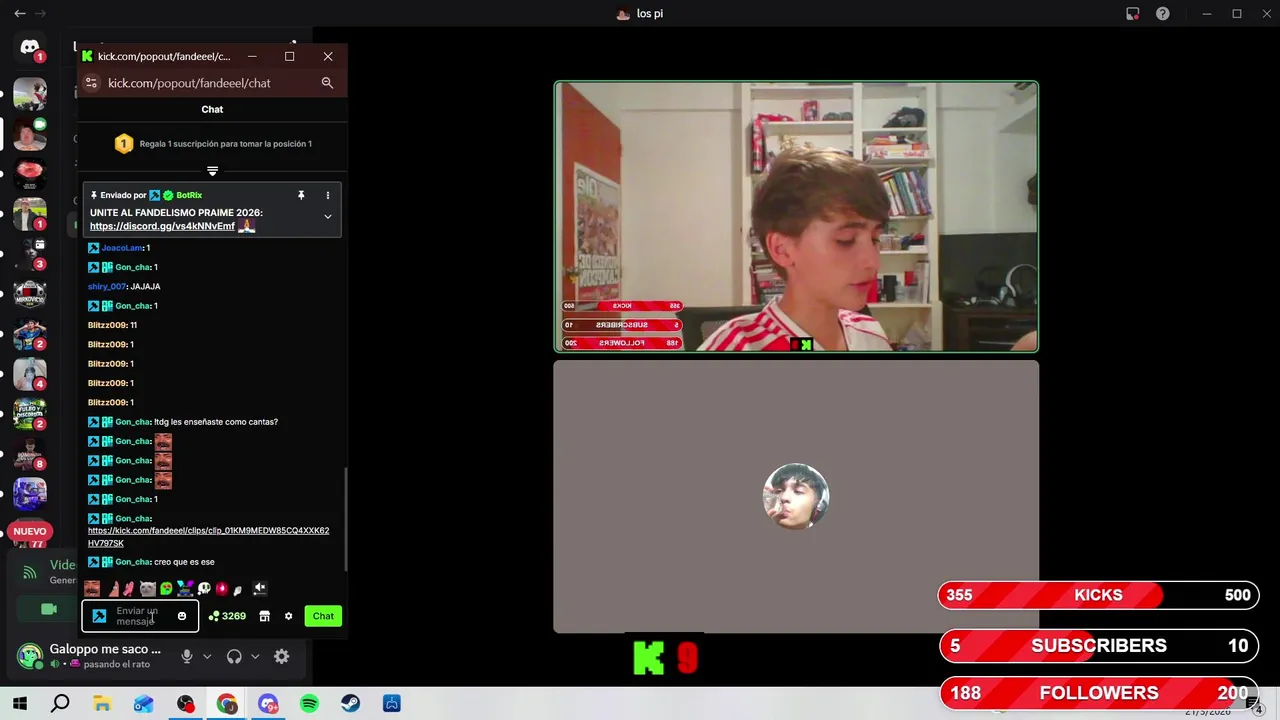The image size is (1280, 720).
Task: Click the avatar-only participant tile
Action: coord(796,497)
